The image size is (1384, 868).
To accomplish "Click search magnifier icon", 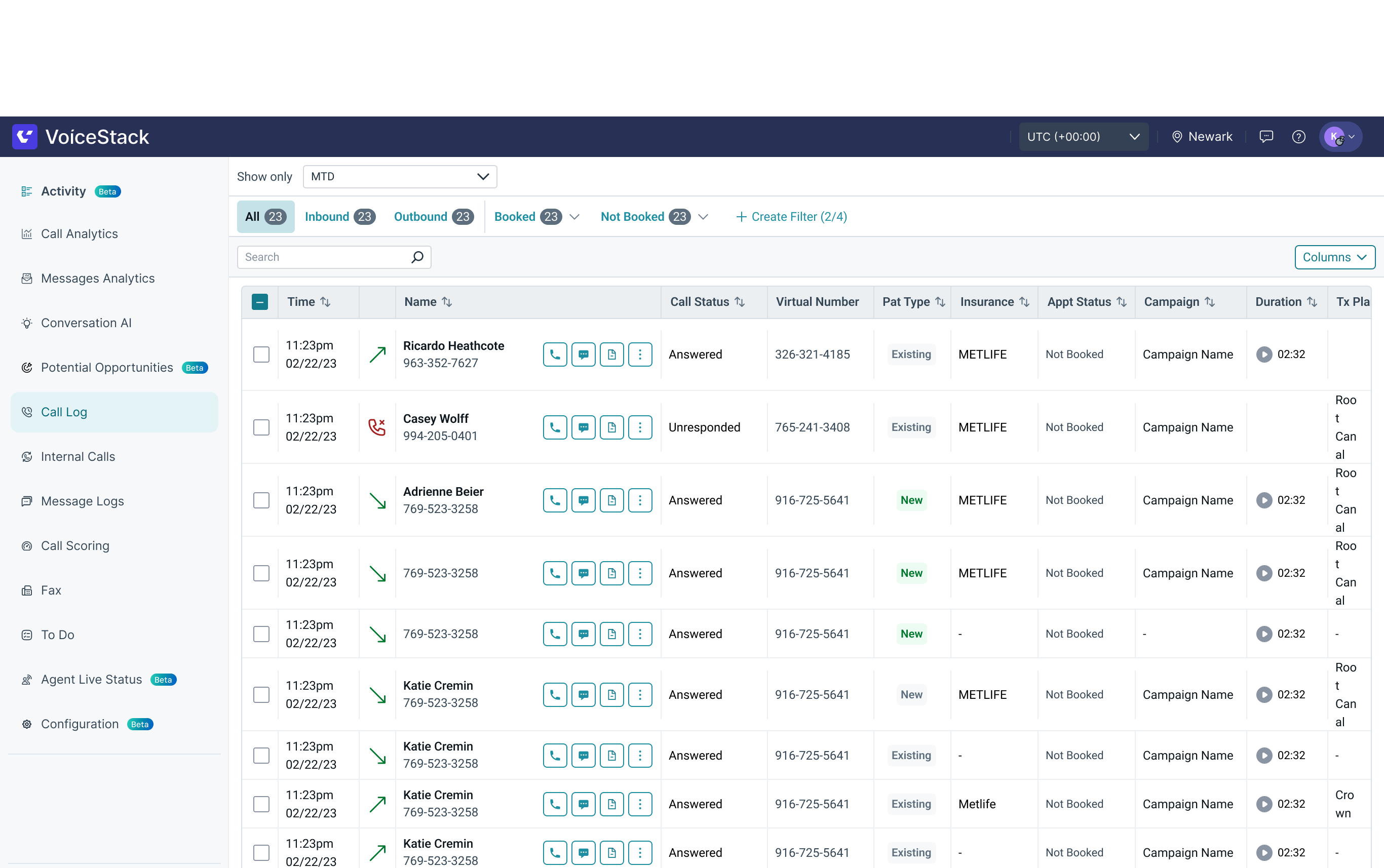I will click(x=417, y=257).
